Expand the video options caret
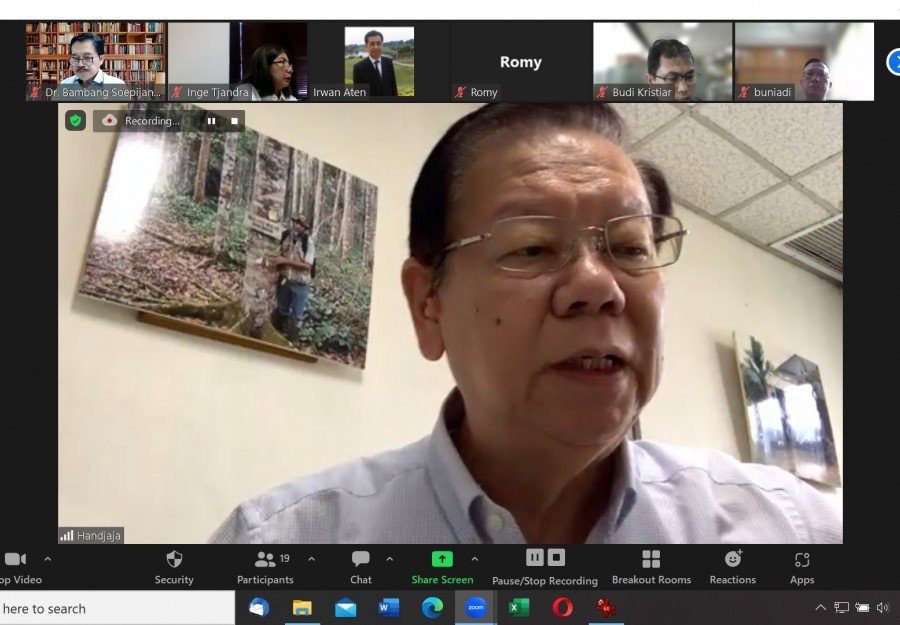This screenshot has height=625, width=900. click(48, 558)
